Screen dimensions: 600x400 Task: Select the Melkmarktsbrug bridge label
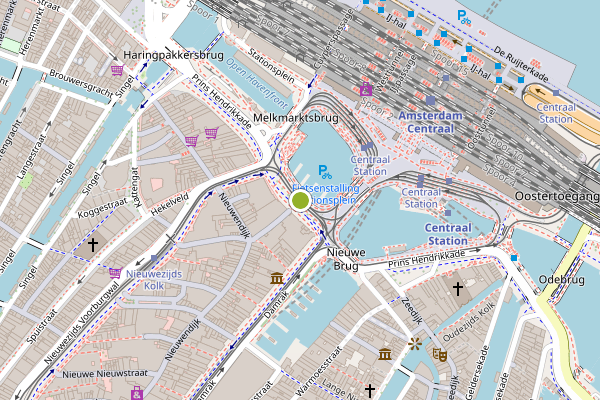pos(296,118)
